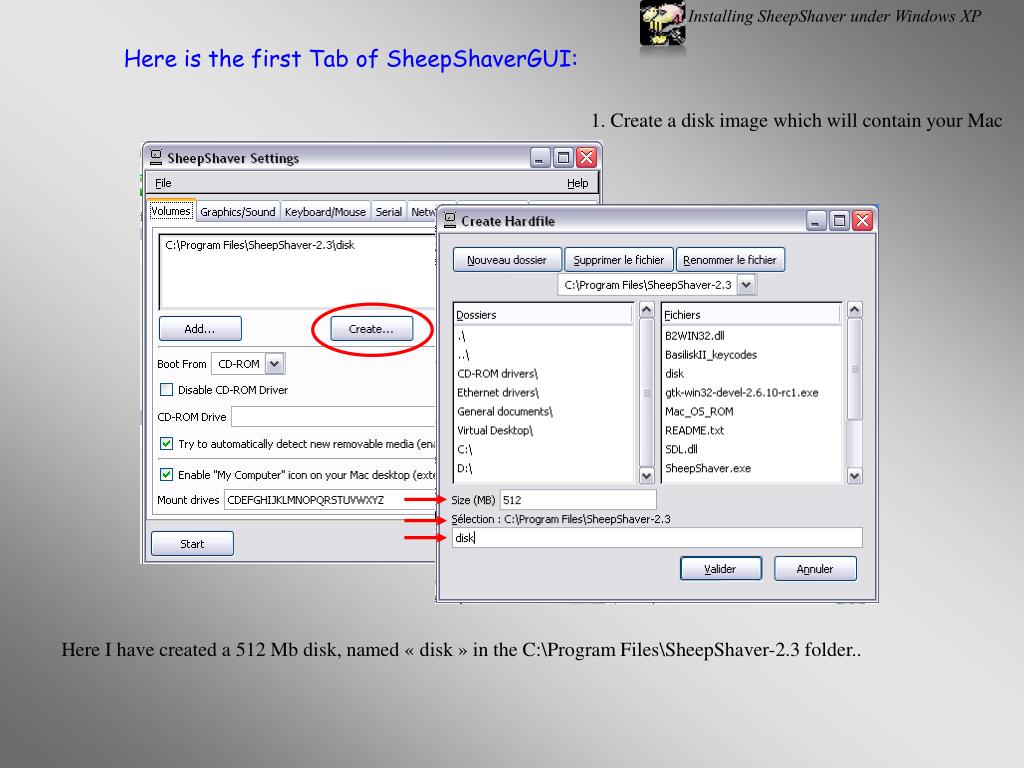
Task: Click the Supprimer le fichier button
Action: click(618, 260)
